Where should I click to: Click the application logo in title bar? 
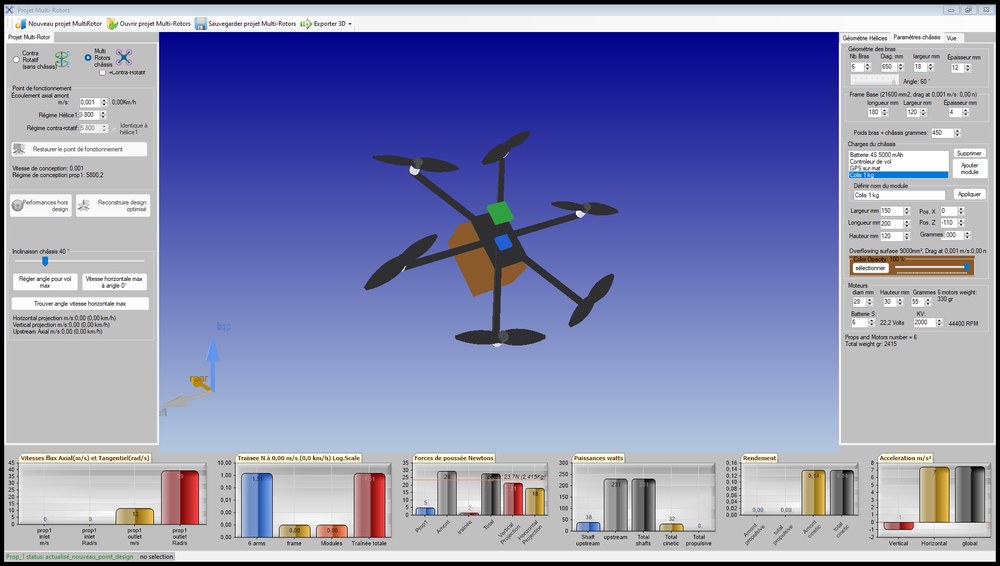pyautogui.click(x=9, y=10)
